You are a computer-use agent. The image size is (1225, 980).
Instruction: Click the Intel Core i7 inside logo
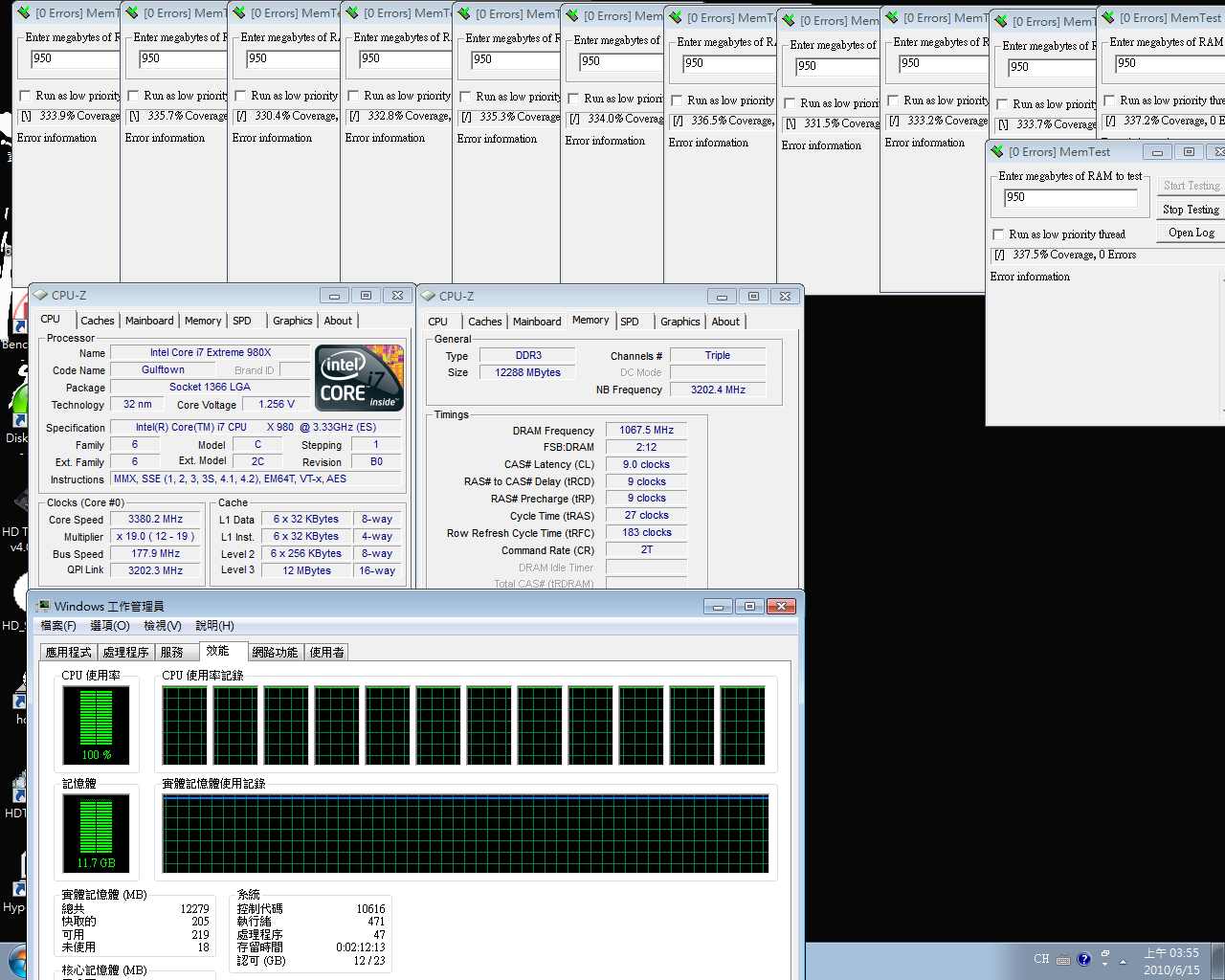pyautogui.click(x=360, y=377)
